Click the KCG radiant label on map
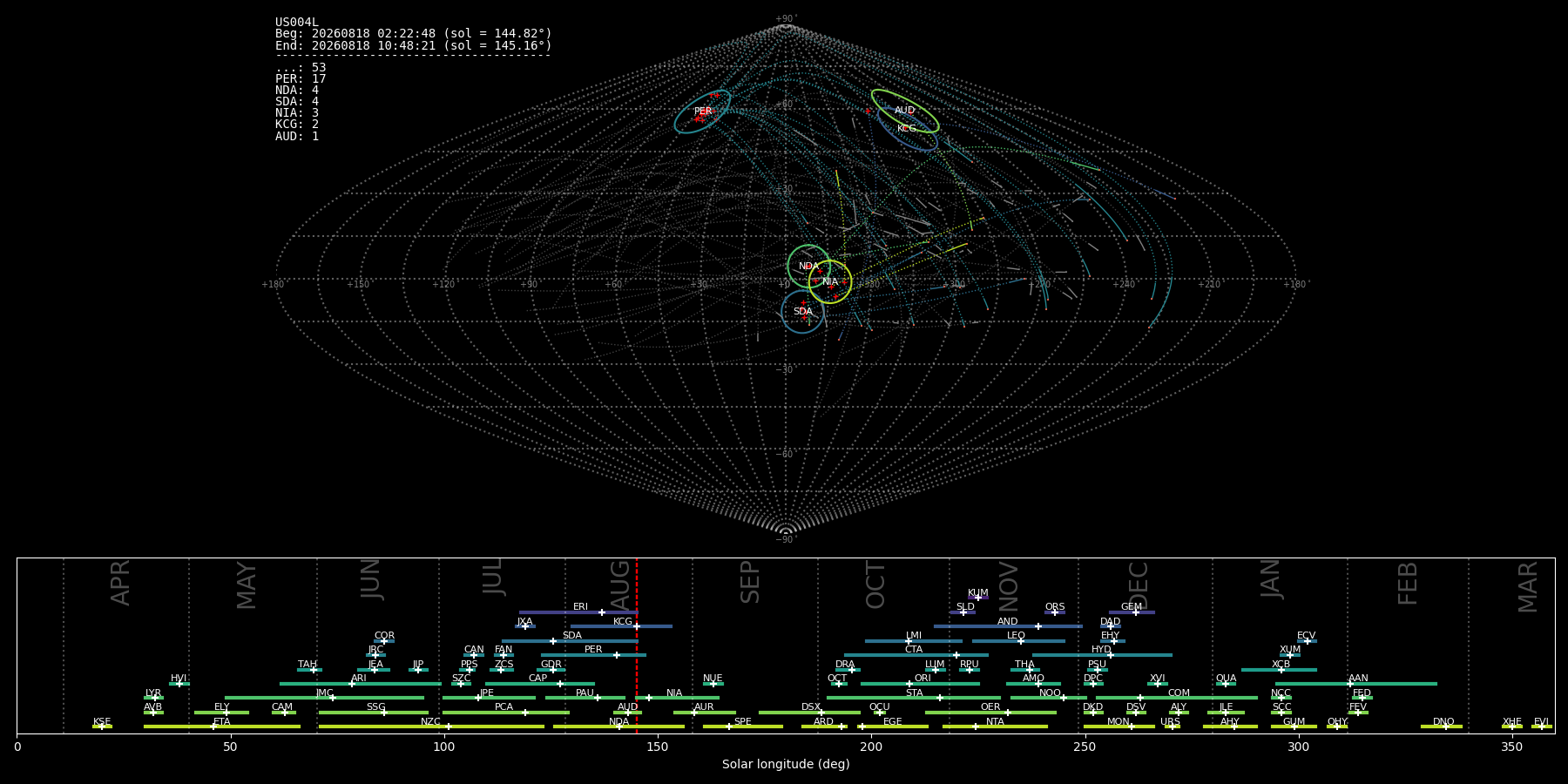 (907, 128)
